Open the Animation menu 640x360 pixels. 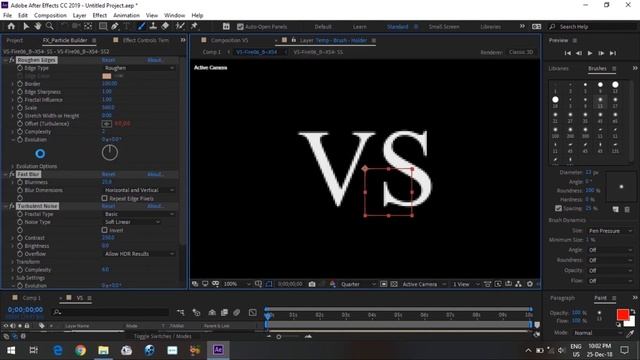pyautogui.click(x=126, y=16)
